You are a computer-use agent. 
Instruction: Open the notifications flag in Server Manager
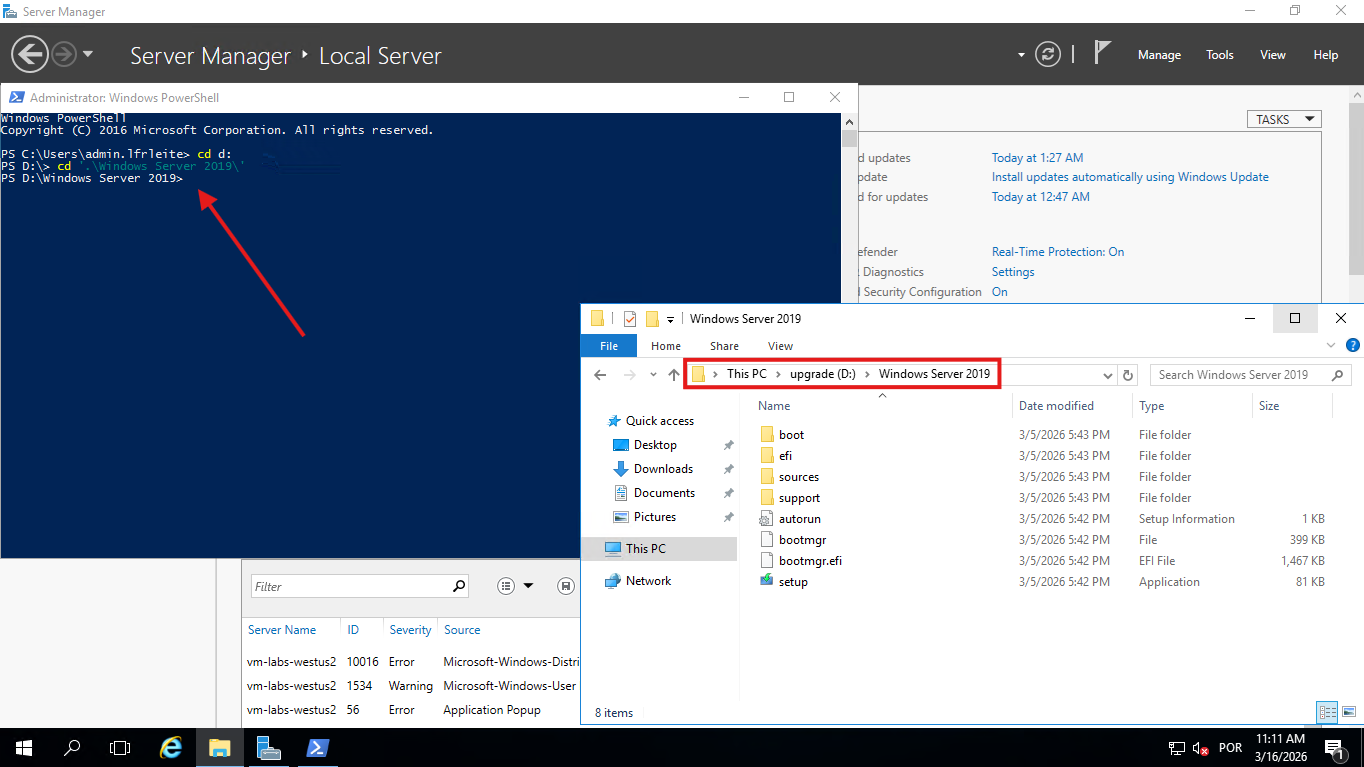coord(1102,53)
